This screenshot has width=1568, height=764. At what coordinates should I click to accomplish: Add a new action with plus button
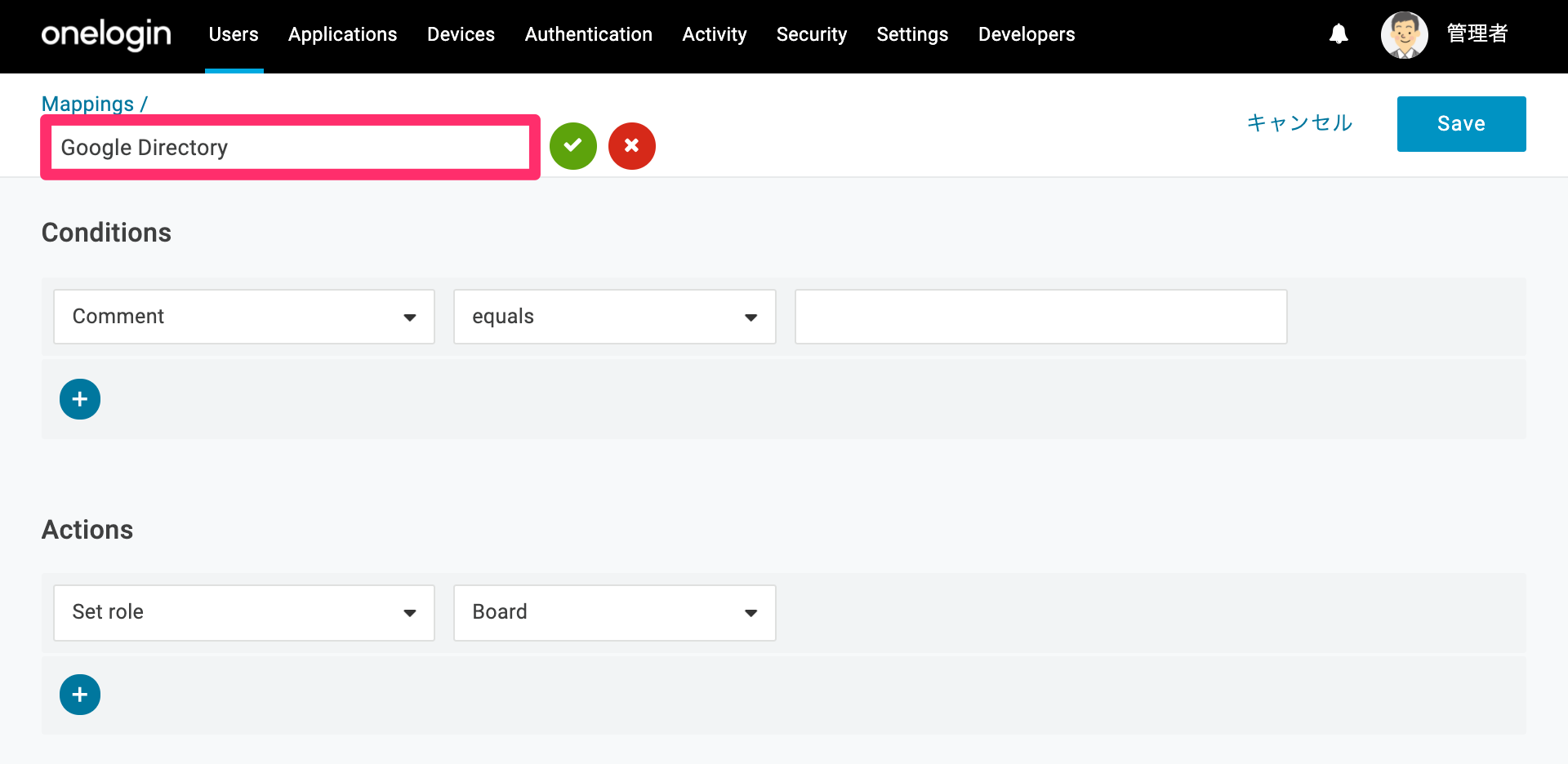point(80,695)
